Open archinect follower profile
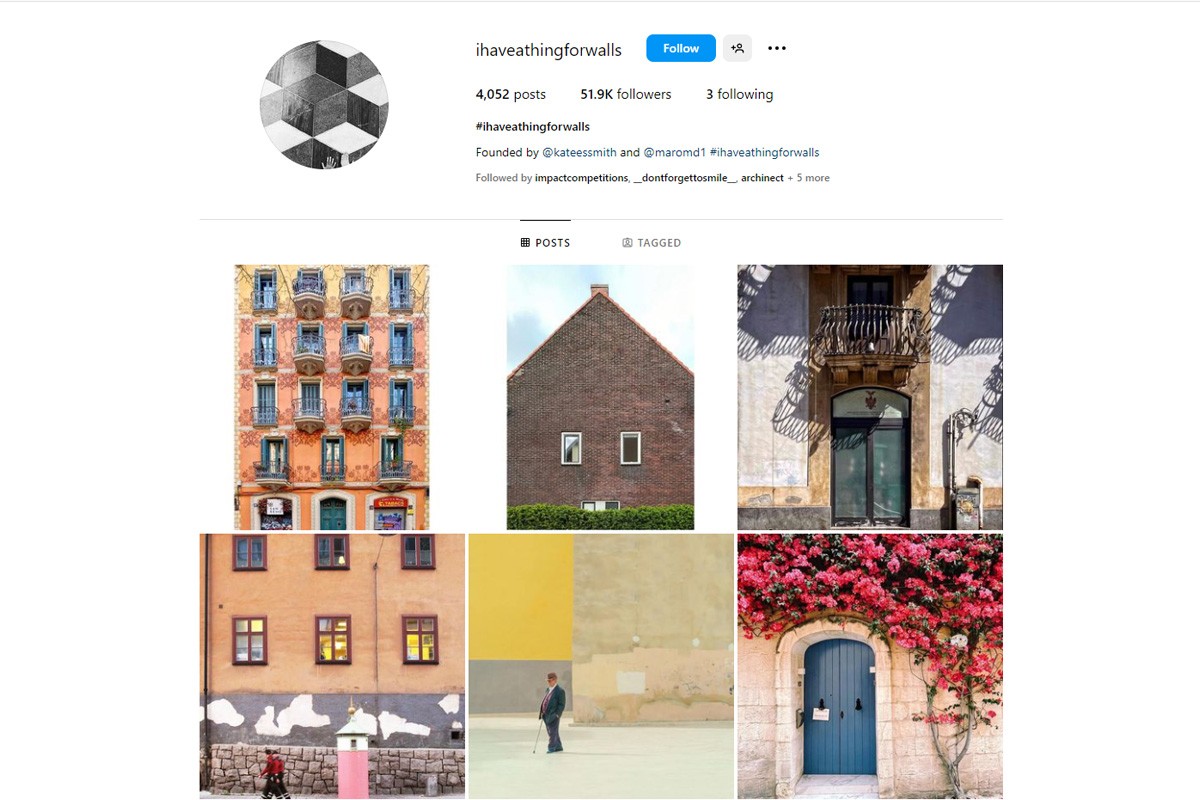The width and height of the screenshot is (1200, 800). (x=762, y=178)
